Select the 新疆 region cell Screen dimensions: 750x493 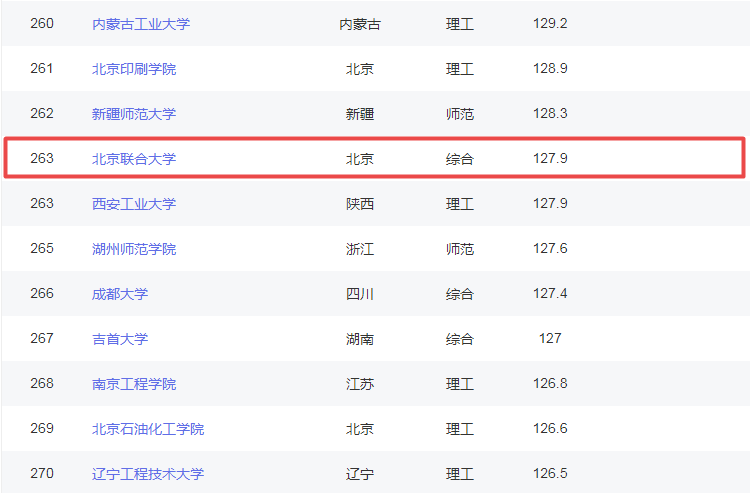tap(360, 114)
